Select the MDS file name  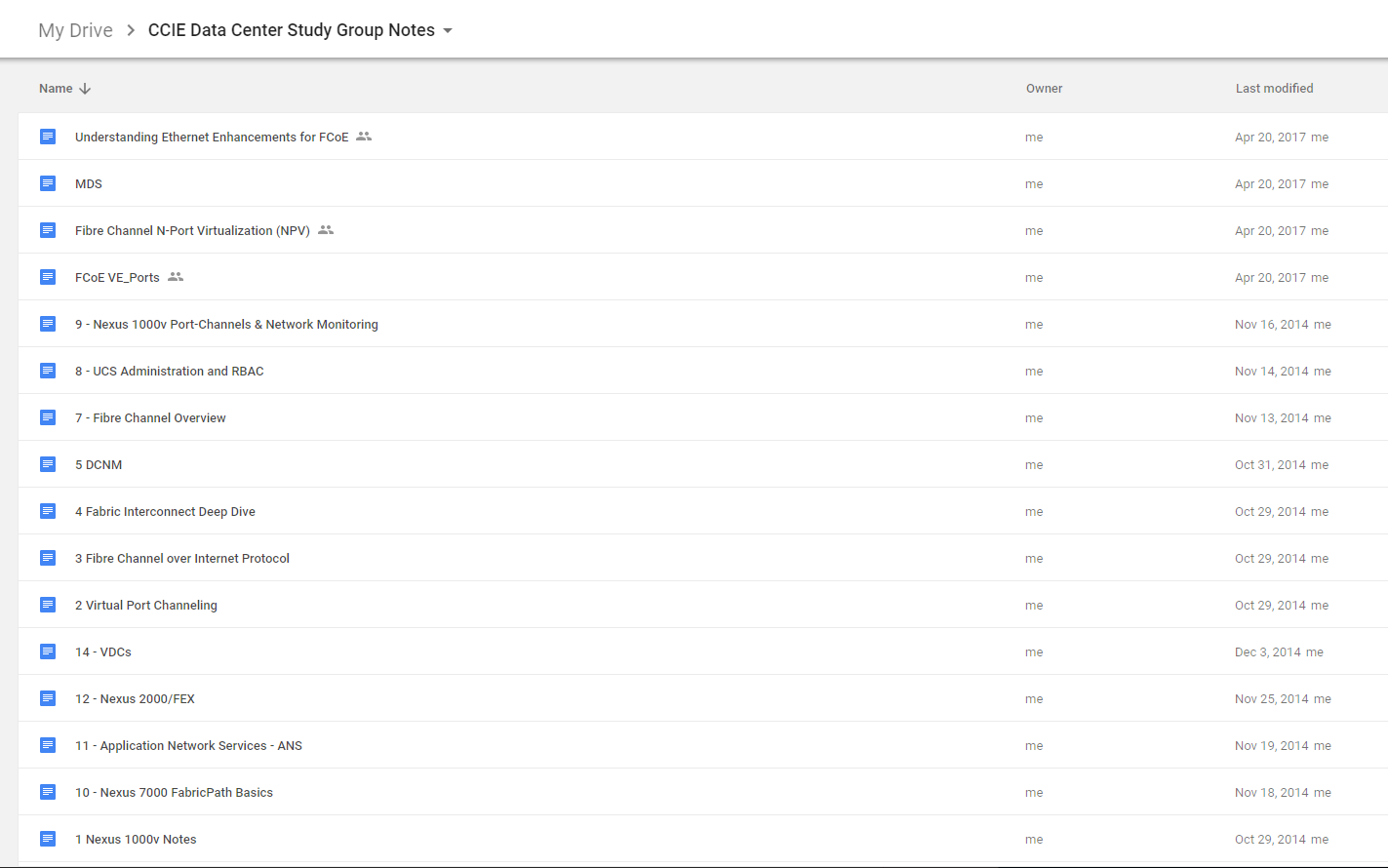(89, 184)
